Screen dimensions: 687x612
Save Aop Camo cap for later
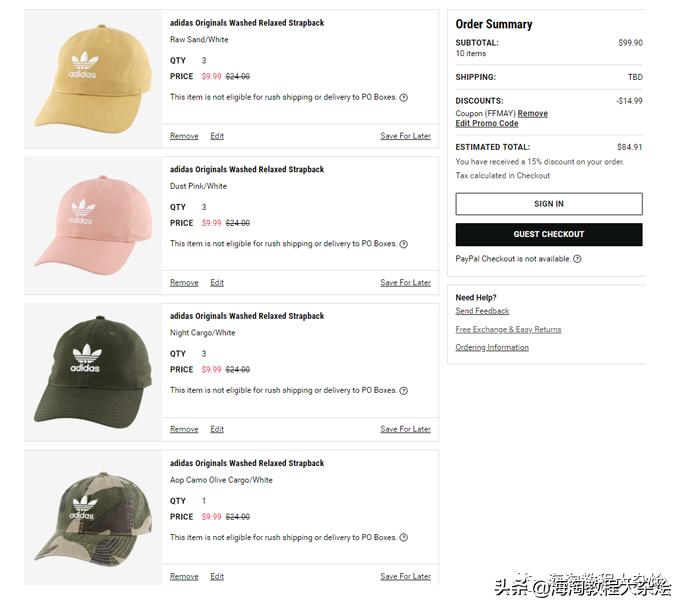[405, 577]
